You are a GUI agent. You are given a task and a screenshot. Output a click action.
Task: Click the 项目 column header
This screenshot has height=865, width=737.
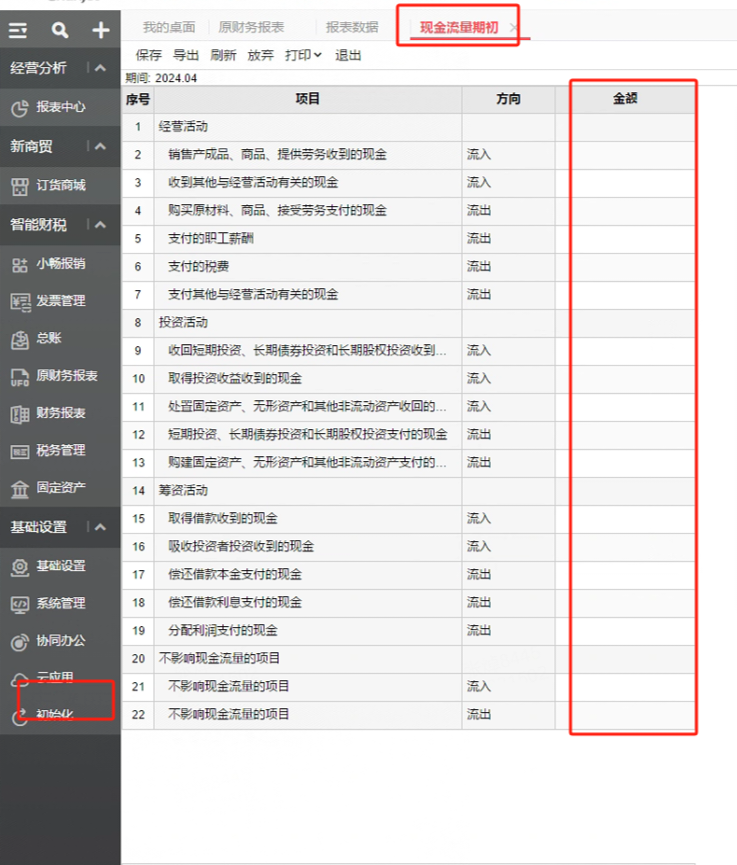pos(308,99)
